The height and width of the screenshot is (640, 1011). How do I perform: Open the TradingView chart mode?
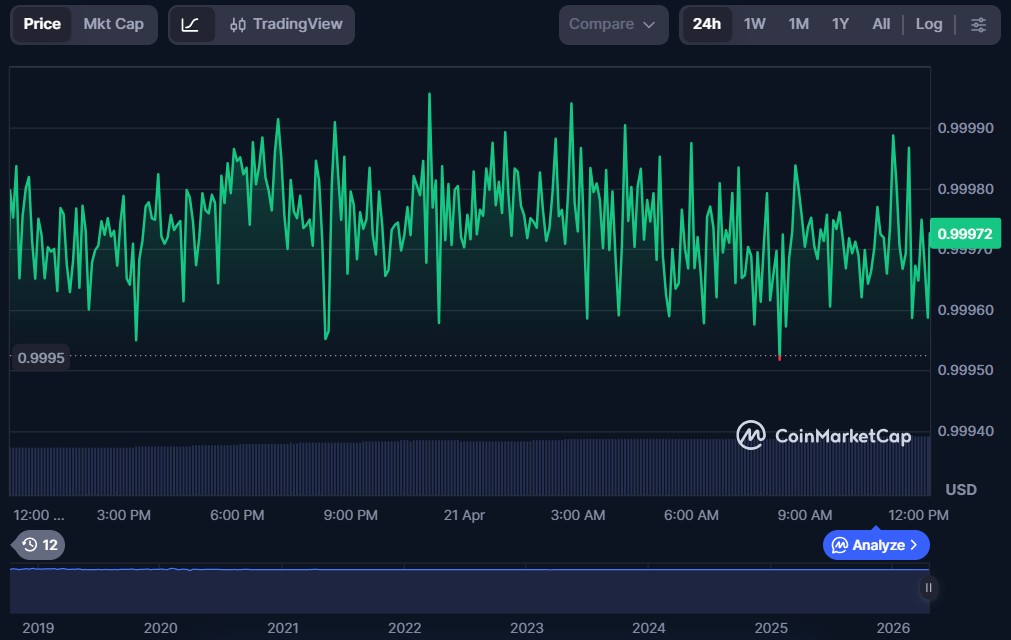285,25
